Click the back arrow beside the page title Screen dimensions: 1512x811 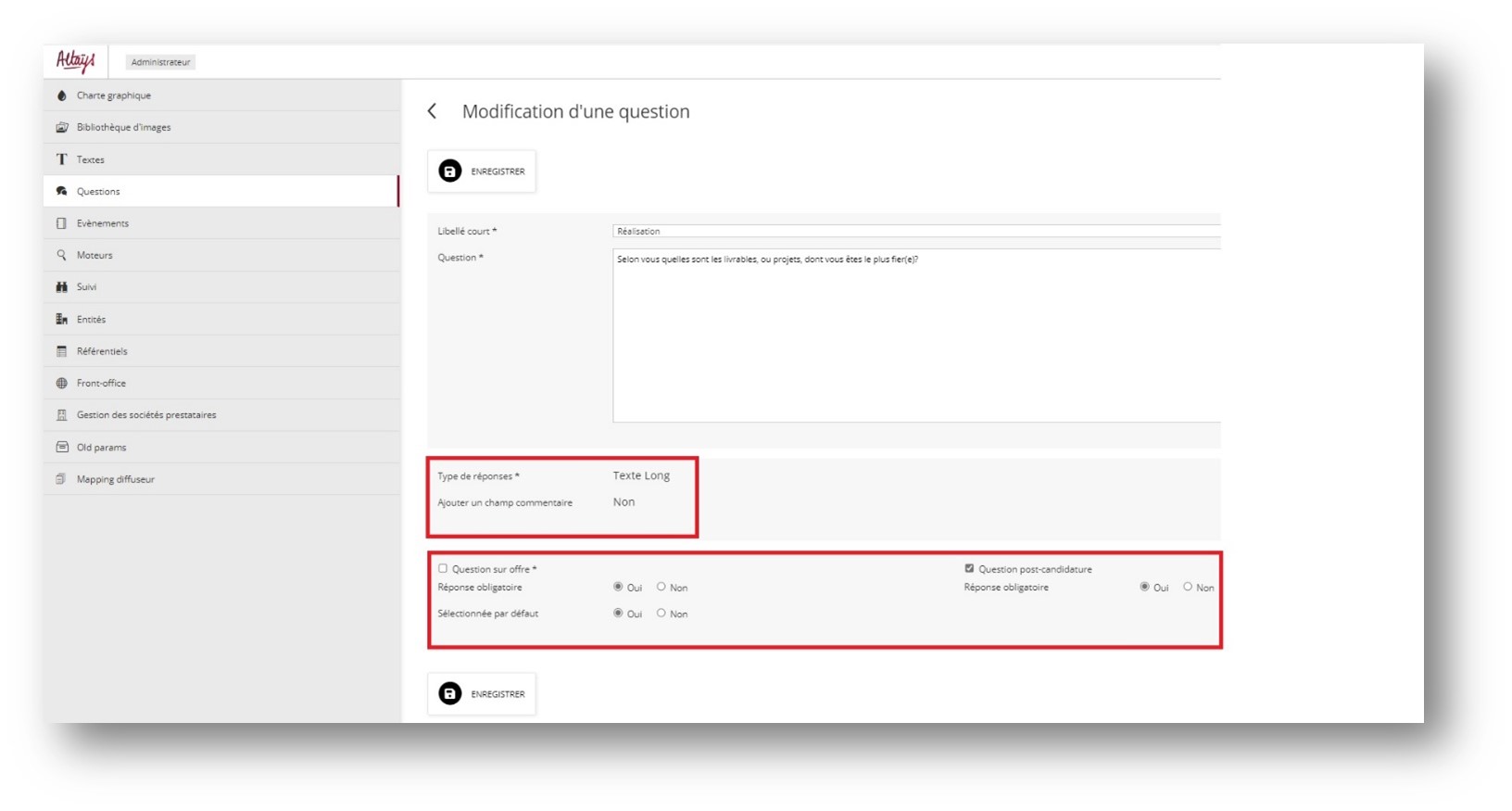pos(432,111)
